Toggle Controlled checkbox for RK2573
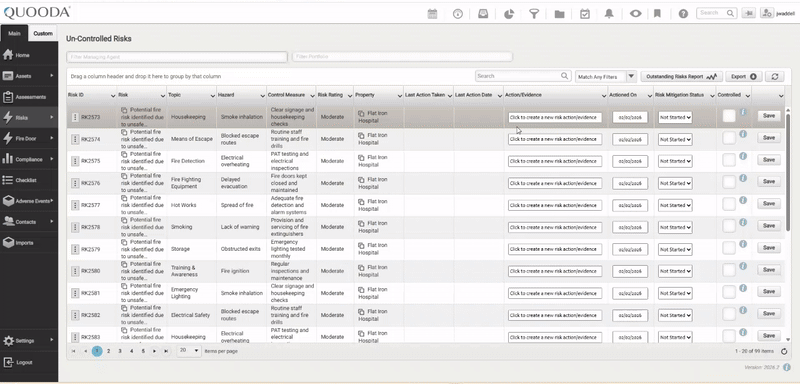The image size is (800, 384). point(729,116)
